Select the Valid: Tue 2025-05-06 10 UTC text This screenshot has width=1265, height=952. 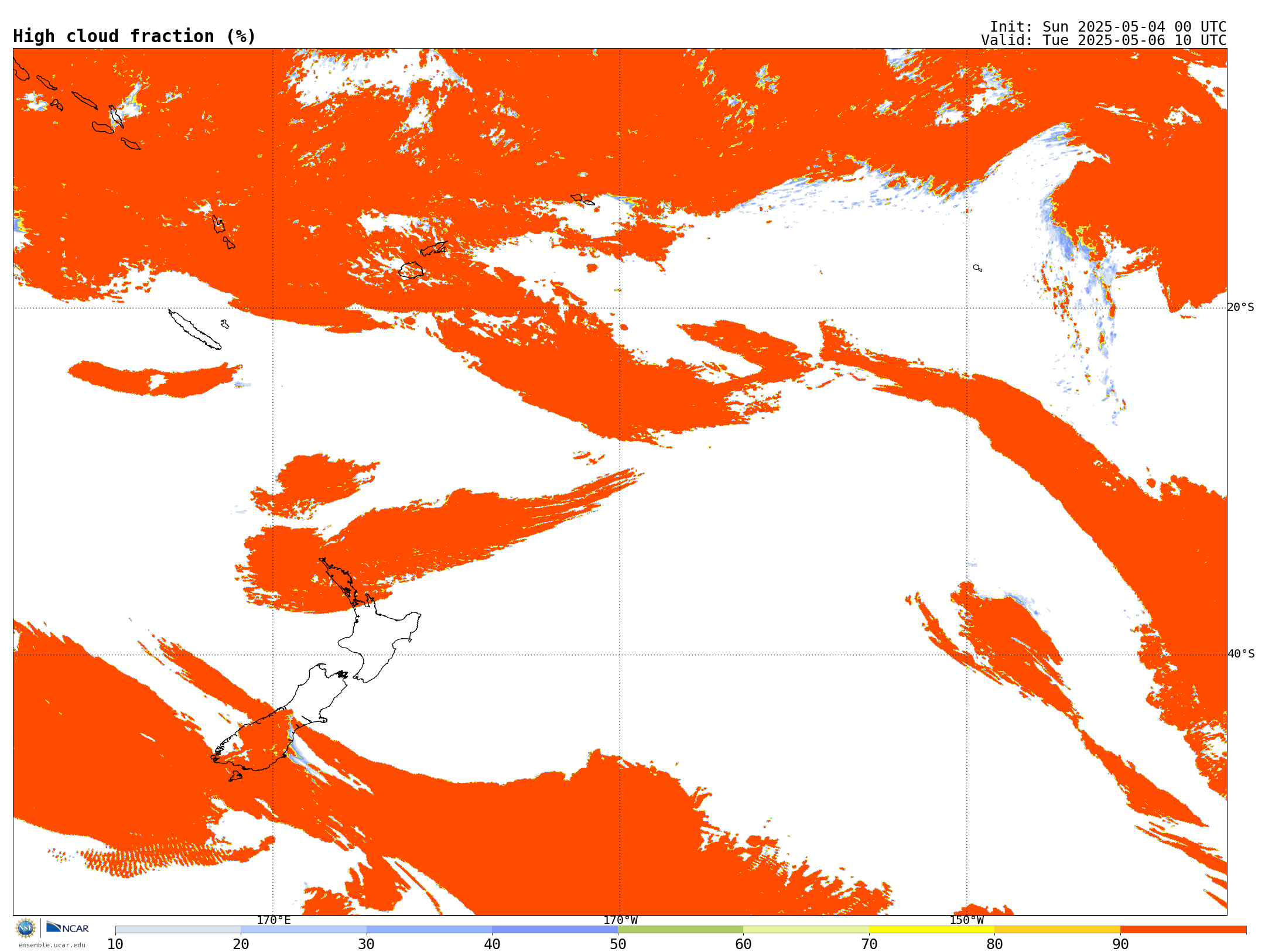coord(1103,40)
